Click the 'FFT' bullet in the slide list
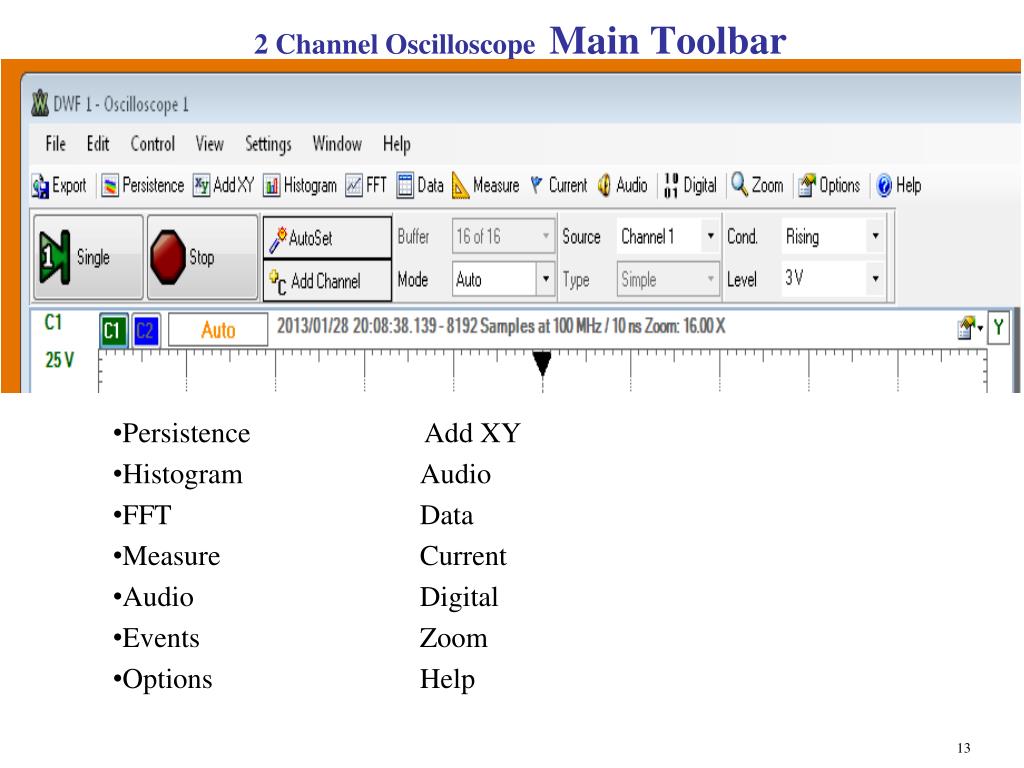Image resolution: width=1024 pixels, height=768 pixels. 142,515
